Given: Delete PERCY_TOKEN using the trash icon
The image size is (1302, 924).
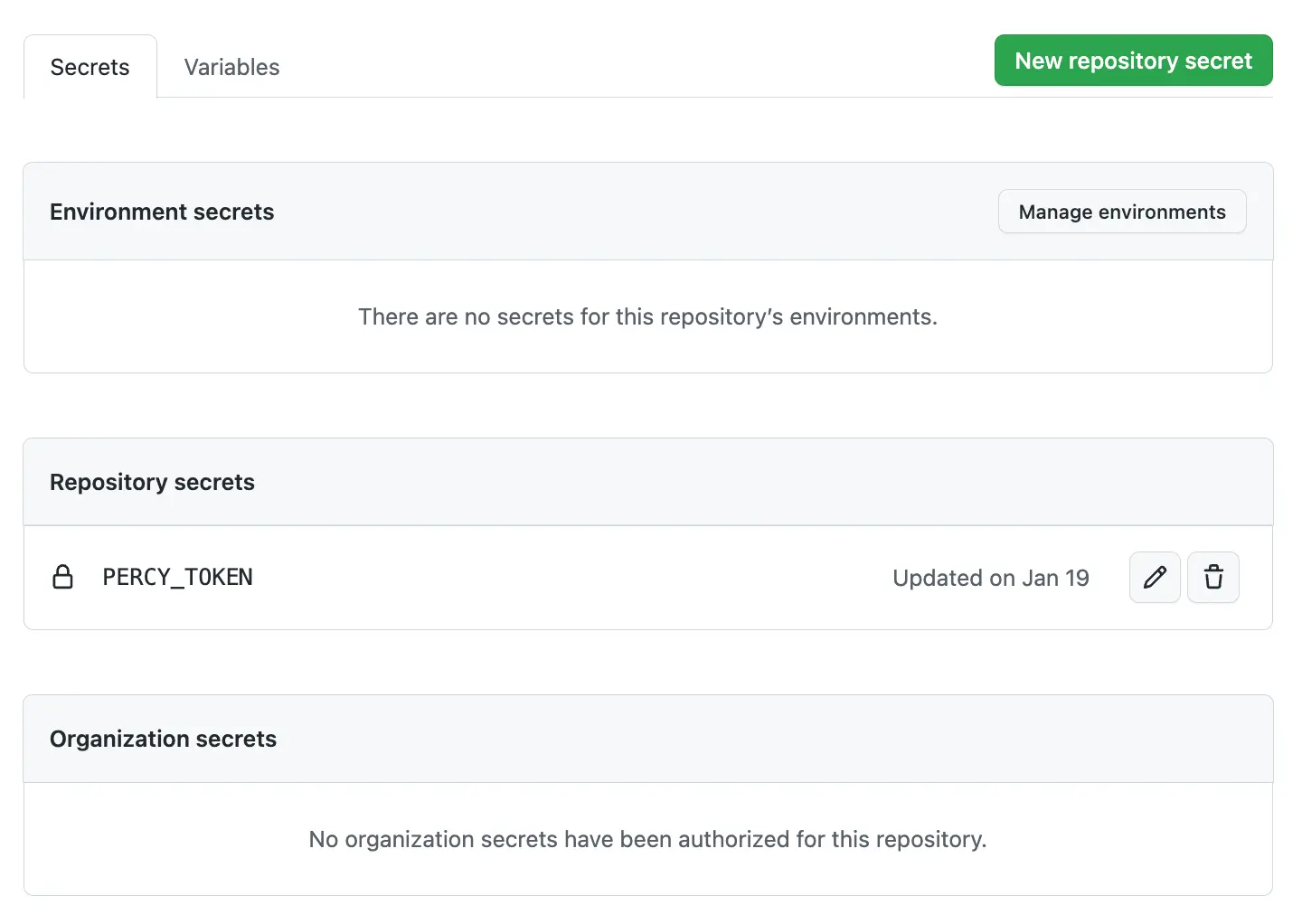Looking at the screenshot, I should (x=1212, y=577).
